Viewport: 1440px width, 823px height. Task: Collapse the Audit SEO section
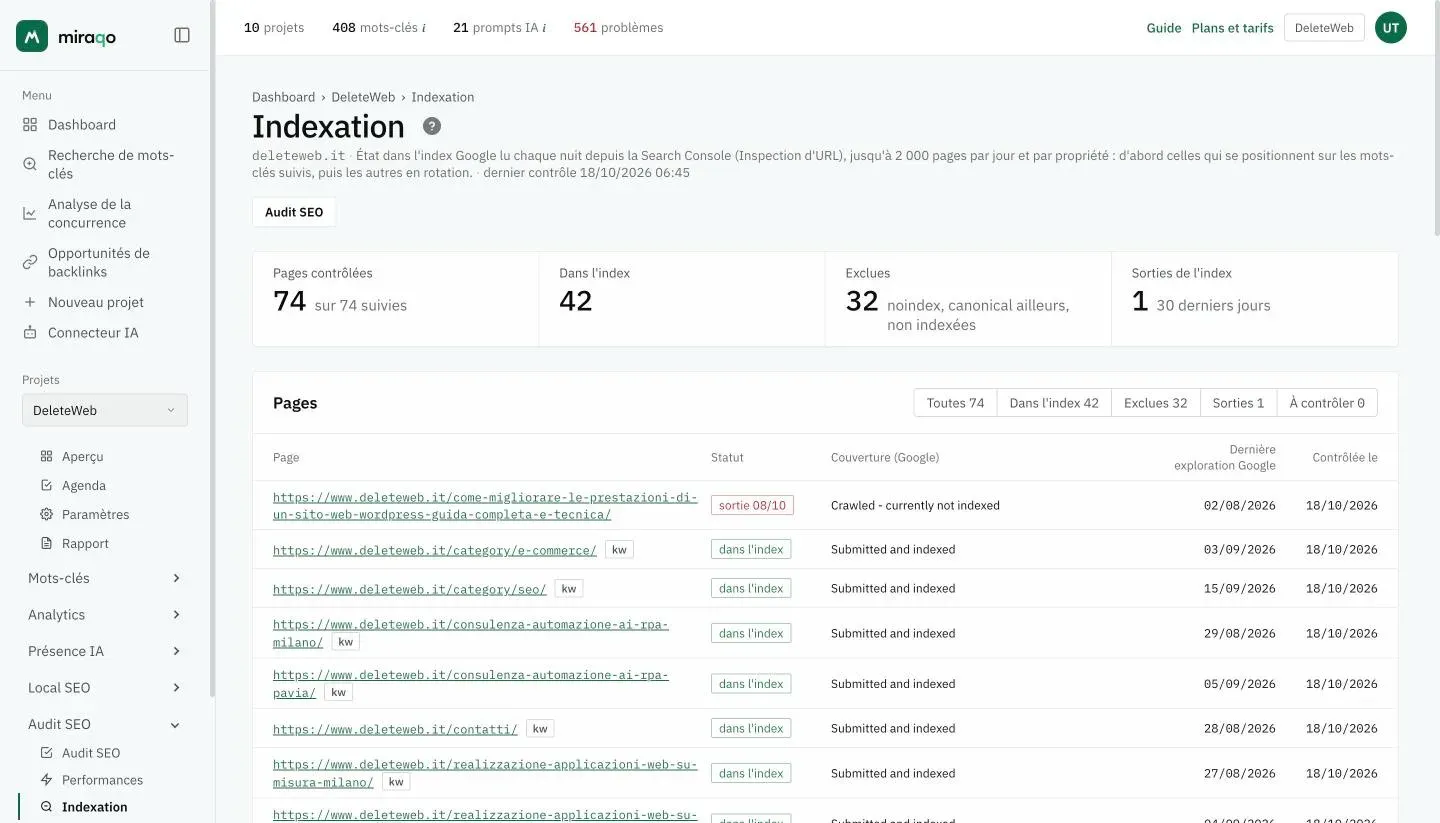105,724
